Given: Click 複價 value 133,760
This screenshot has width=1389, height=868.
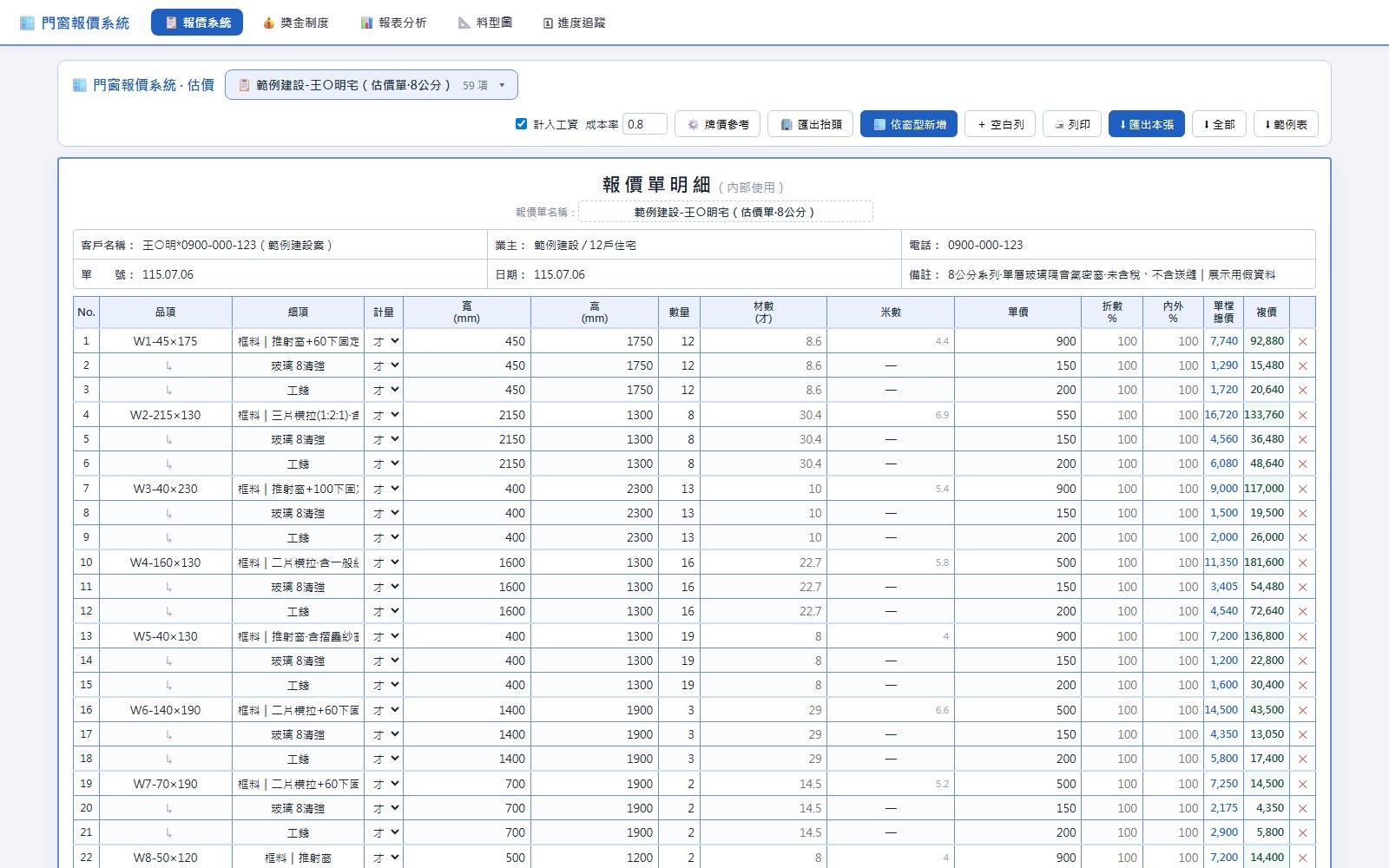Looking at the screenshot, I should point(1265,415).
